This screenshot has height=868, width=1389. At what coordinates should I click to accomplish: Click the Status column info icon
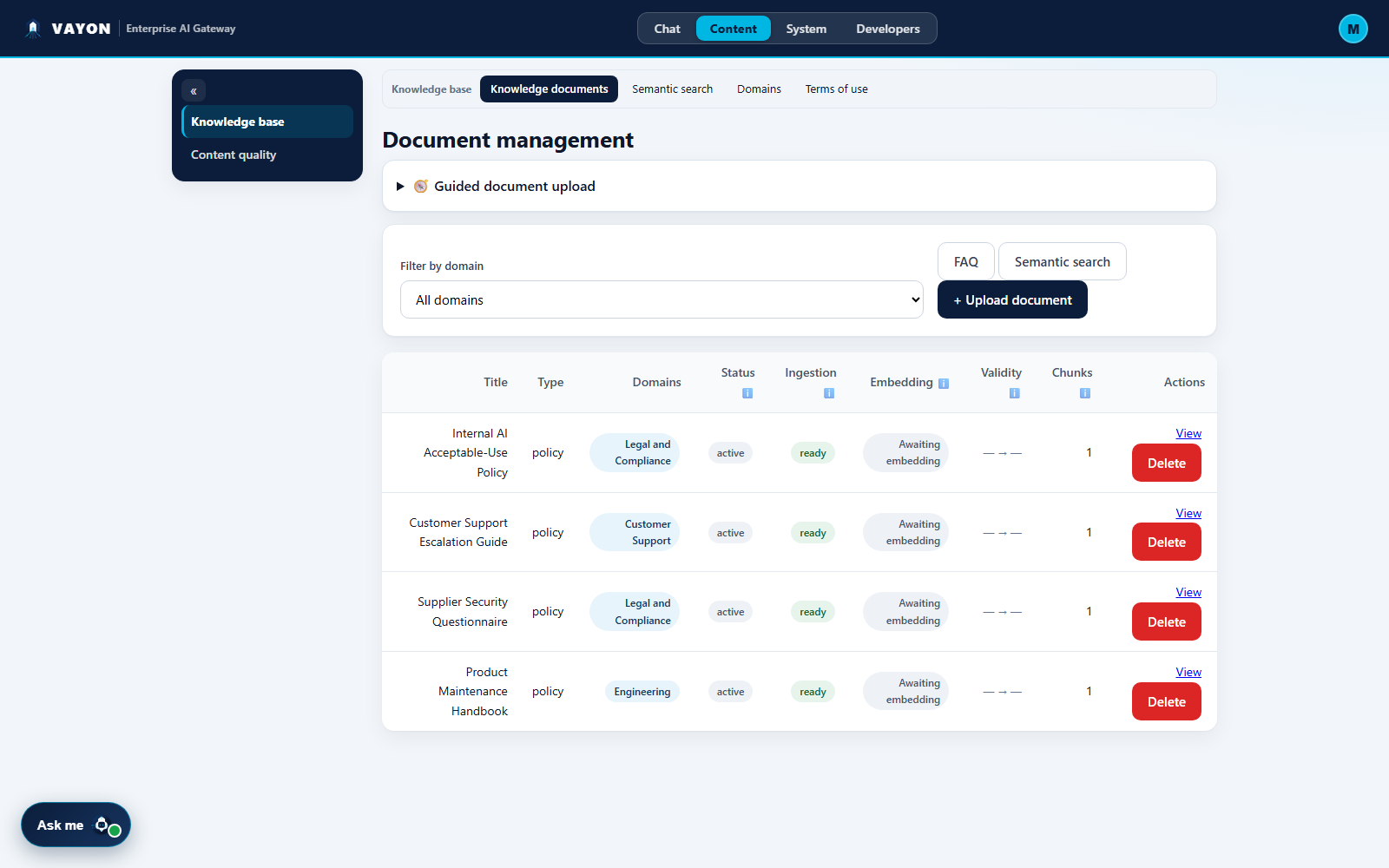(x=747, y=393)
